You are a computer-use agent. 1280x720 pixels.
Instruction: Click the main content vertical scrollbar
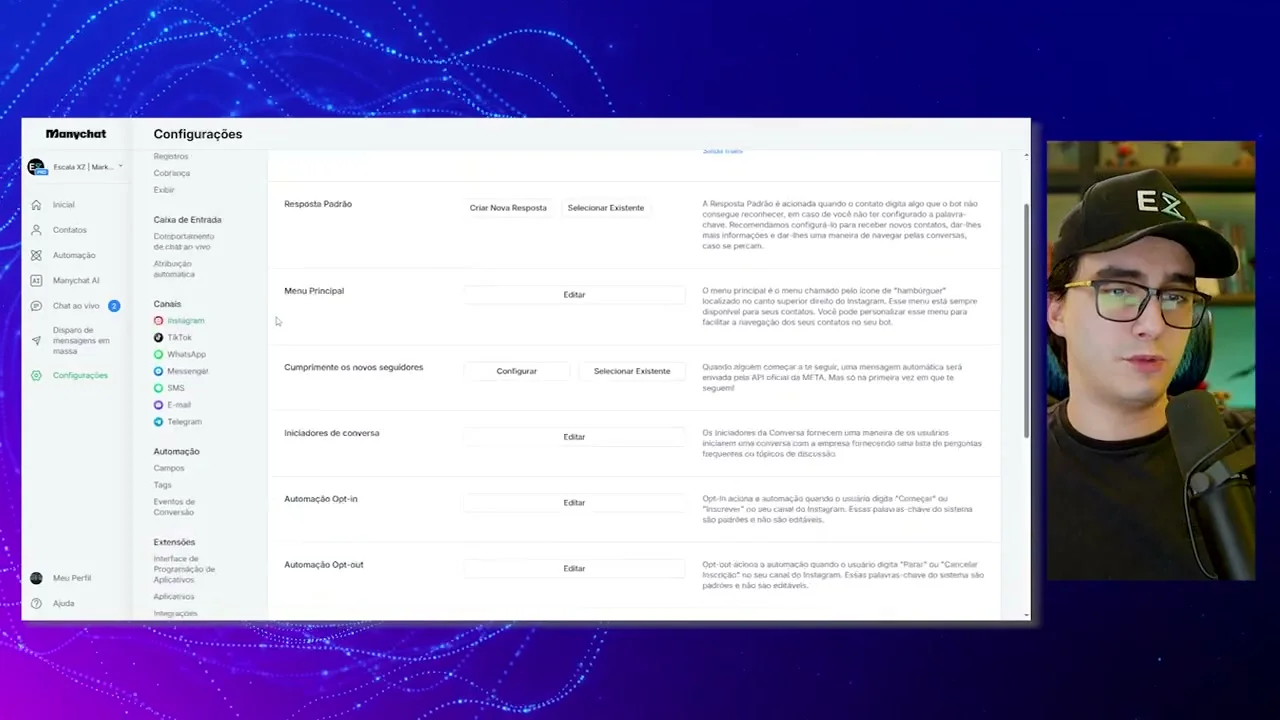click(x=1027, y=320)
